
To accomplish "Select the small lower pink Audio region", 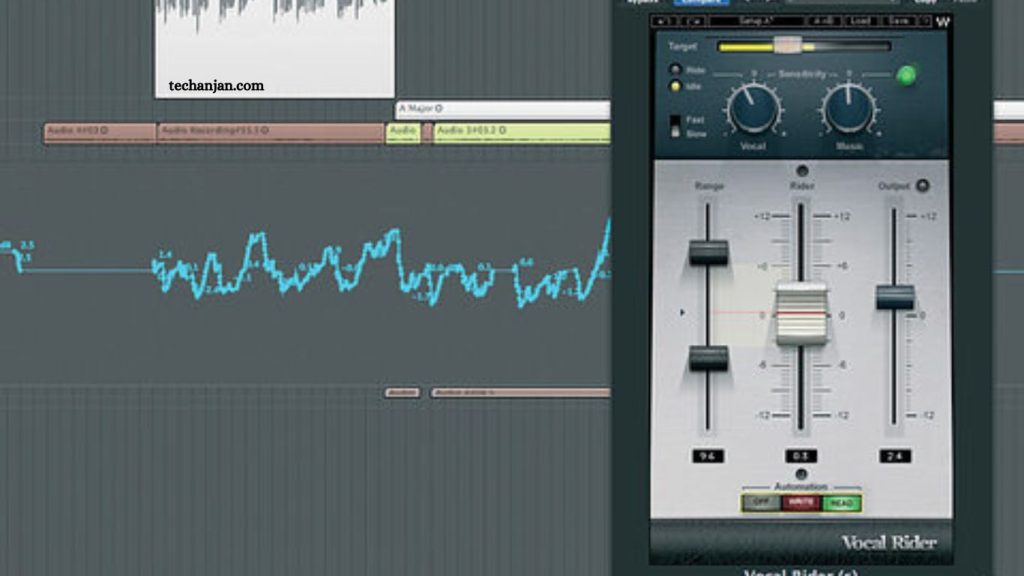I will [x=402, y=392].
